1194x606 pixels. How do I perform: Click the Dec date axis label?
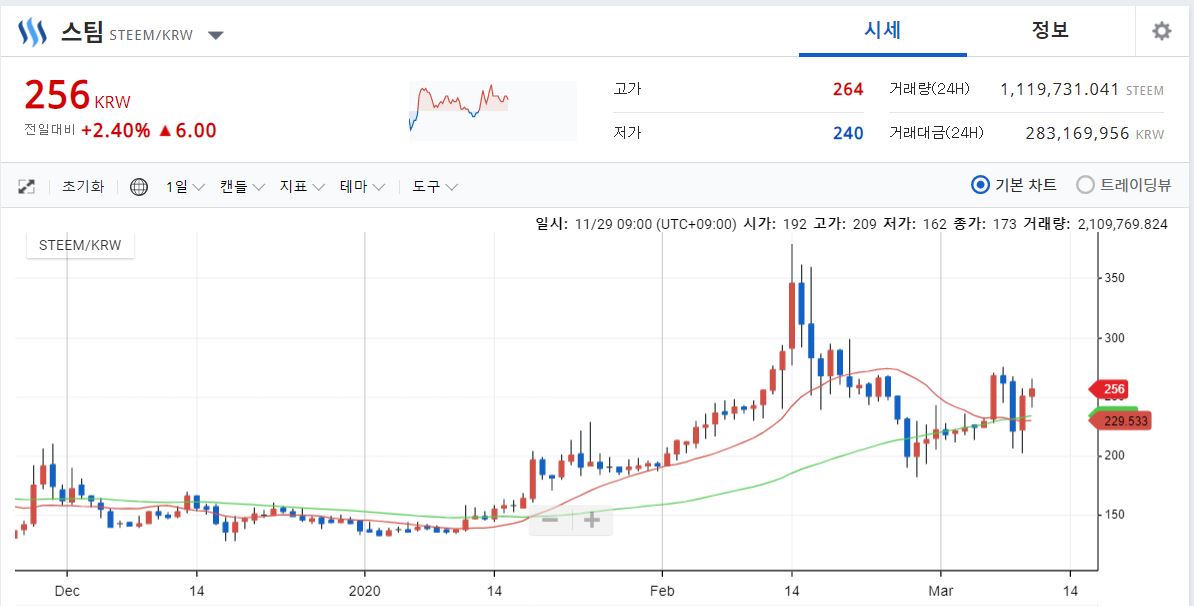click(x=67, y=589)
